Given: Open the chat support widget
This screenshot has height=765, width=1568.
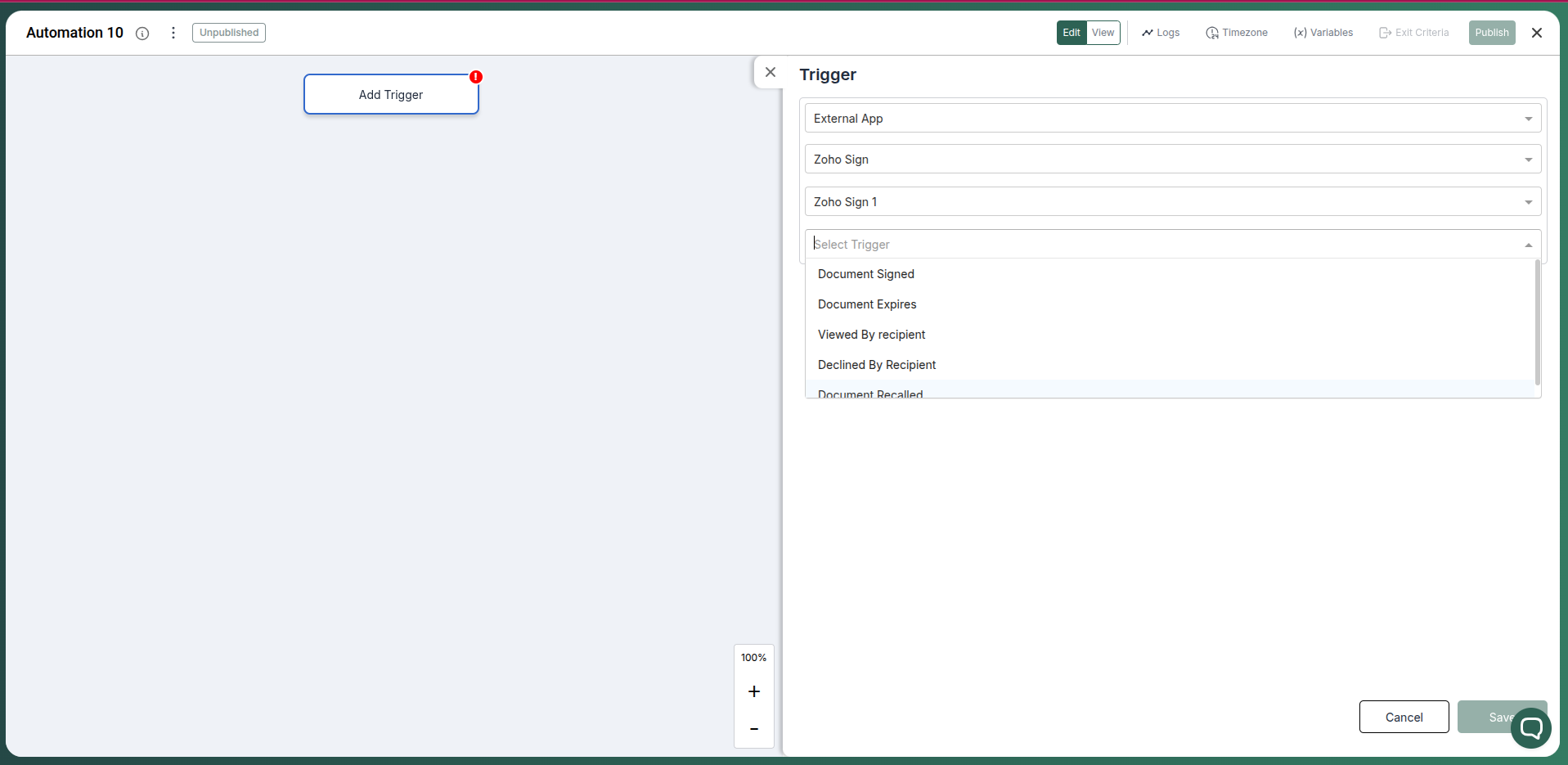Looking at the screenshot, I should click(1531, 727).
